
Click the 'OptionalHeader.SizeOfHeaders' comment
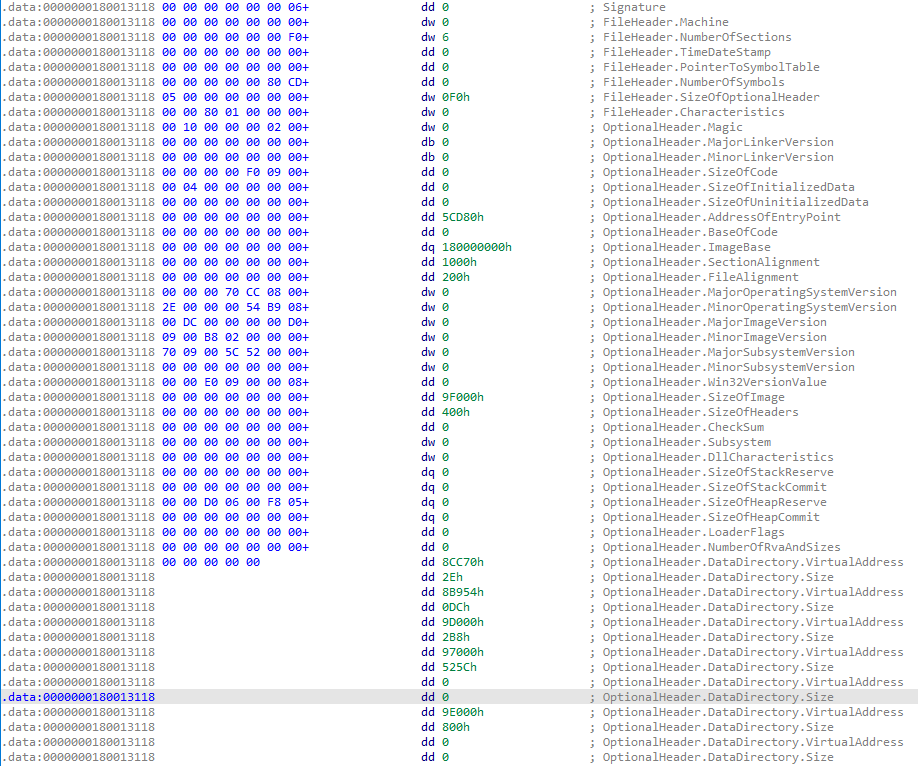(x=701, y=412)
